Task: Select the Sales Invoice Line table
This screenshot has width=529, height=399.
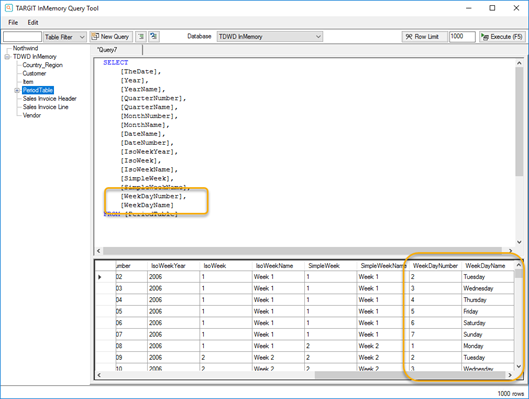Action: 46,107
